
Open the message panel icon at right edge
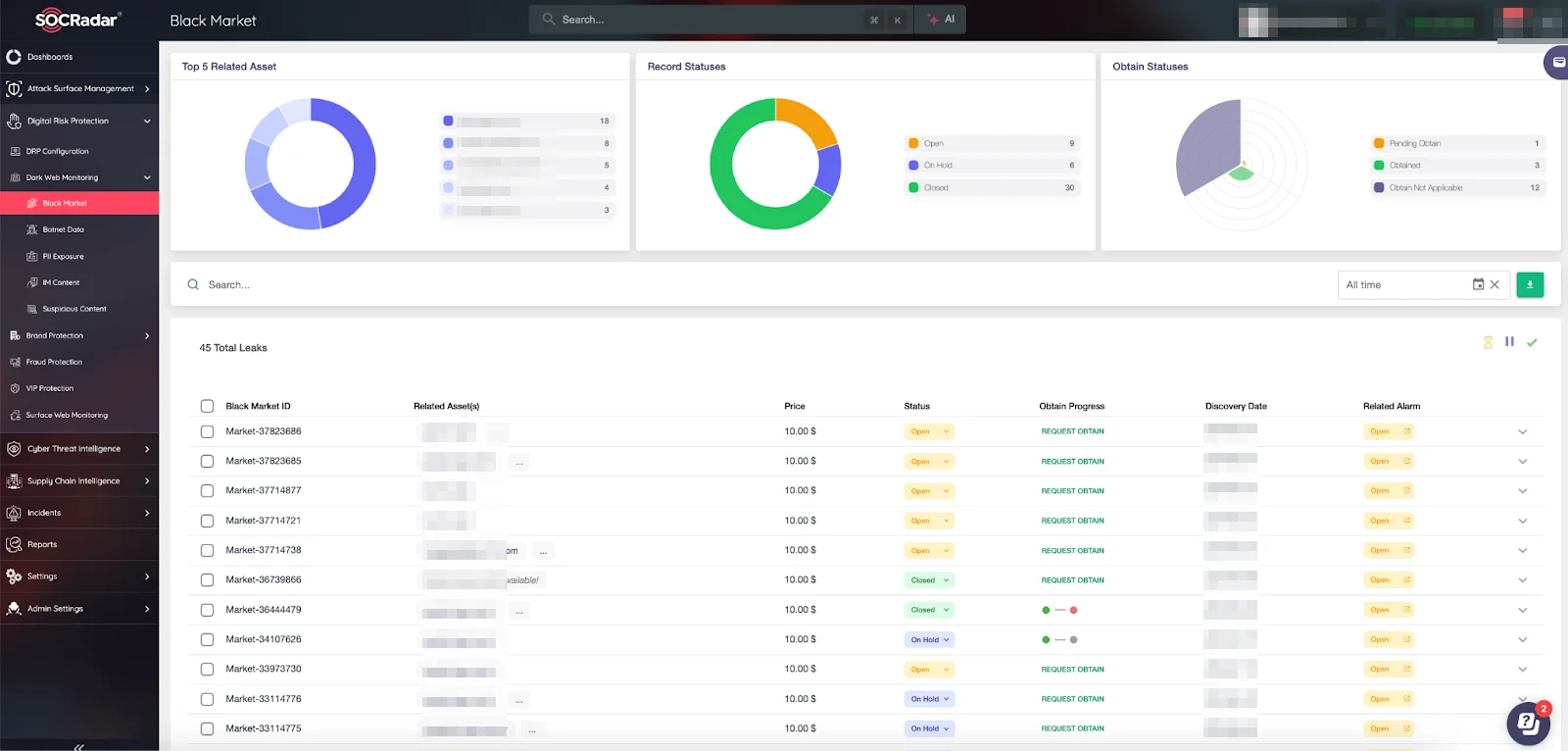(x=1557, y=62)
